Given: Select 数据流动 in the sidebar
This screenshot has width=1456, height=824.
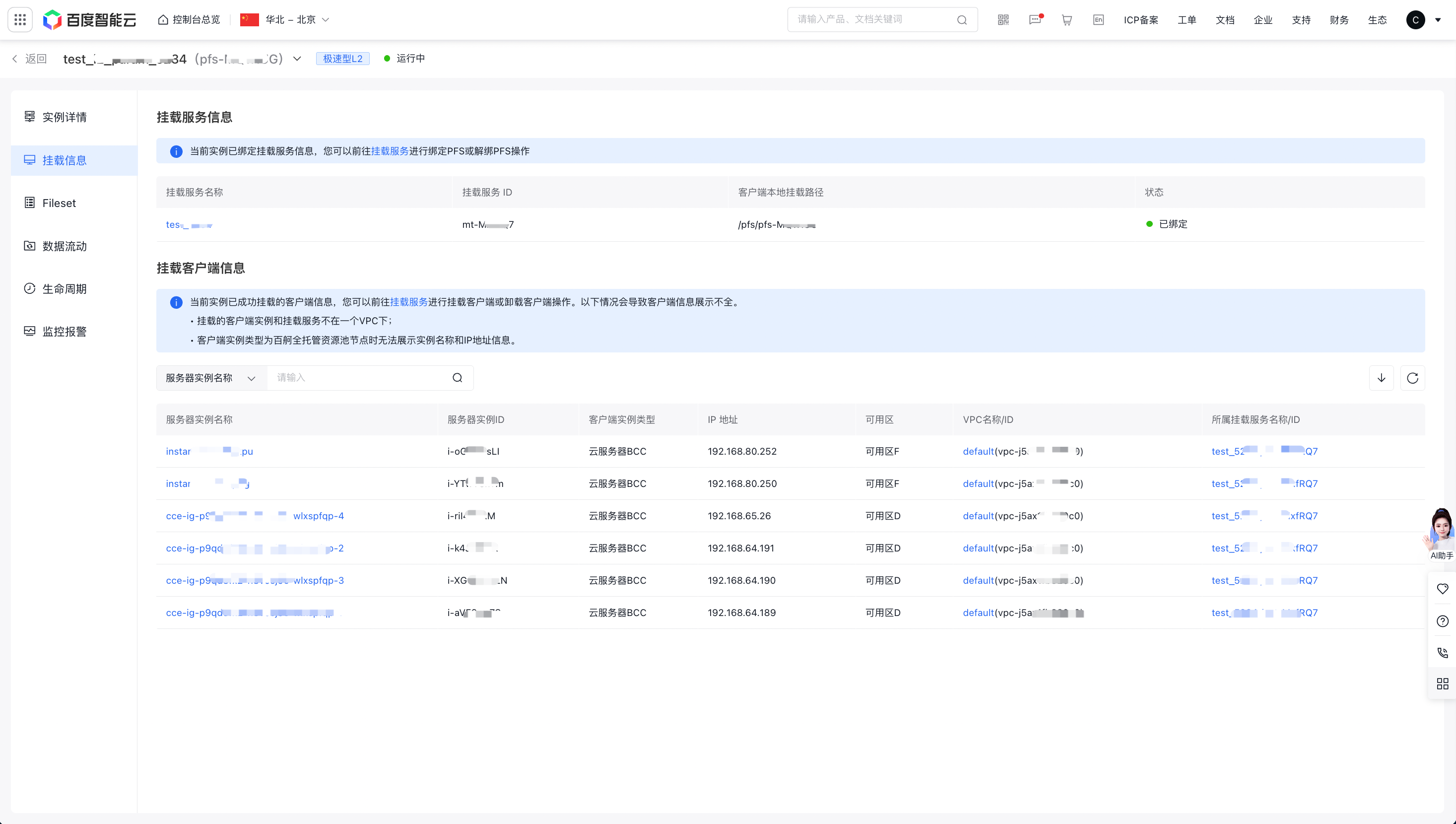Looking at the screenshot, I should pyautogui.click(x=64, y=246).
